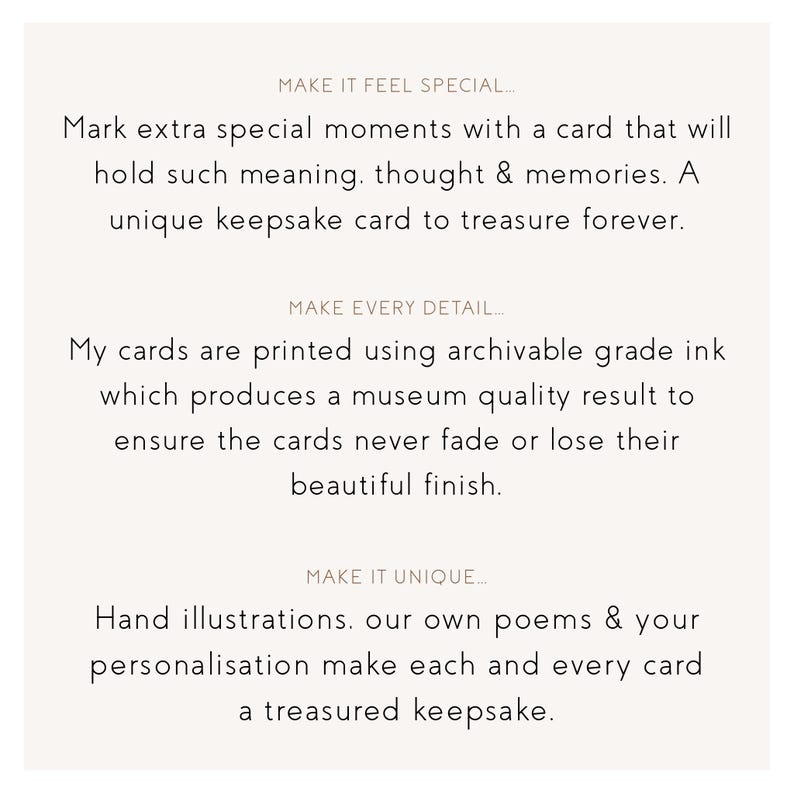Click the final line 'a treasured keepsake.'
This screenshot has height=794, width=794.
pos(396,711)
